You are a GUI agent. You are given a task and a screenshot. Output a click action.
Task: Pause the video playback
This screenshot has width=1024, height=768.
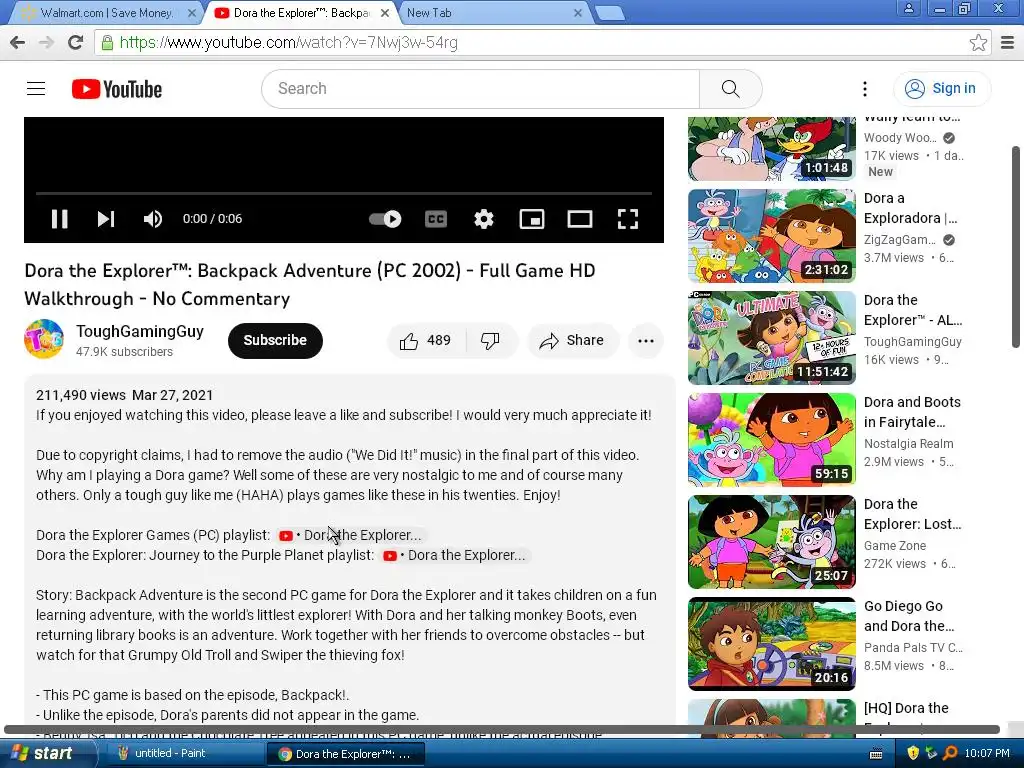(59, 219)
